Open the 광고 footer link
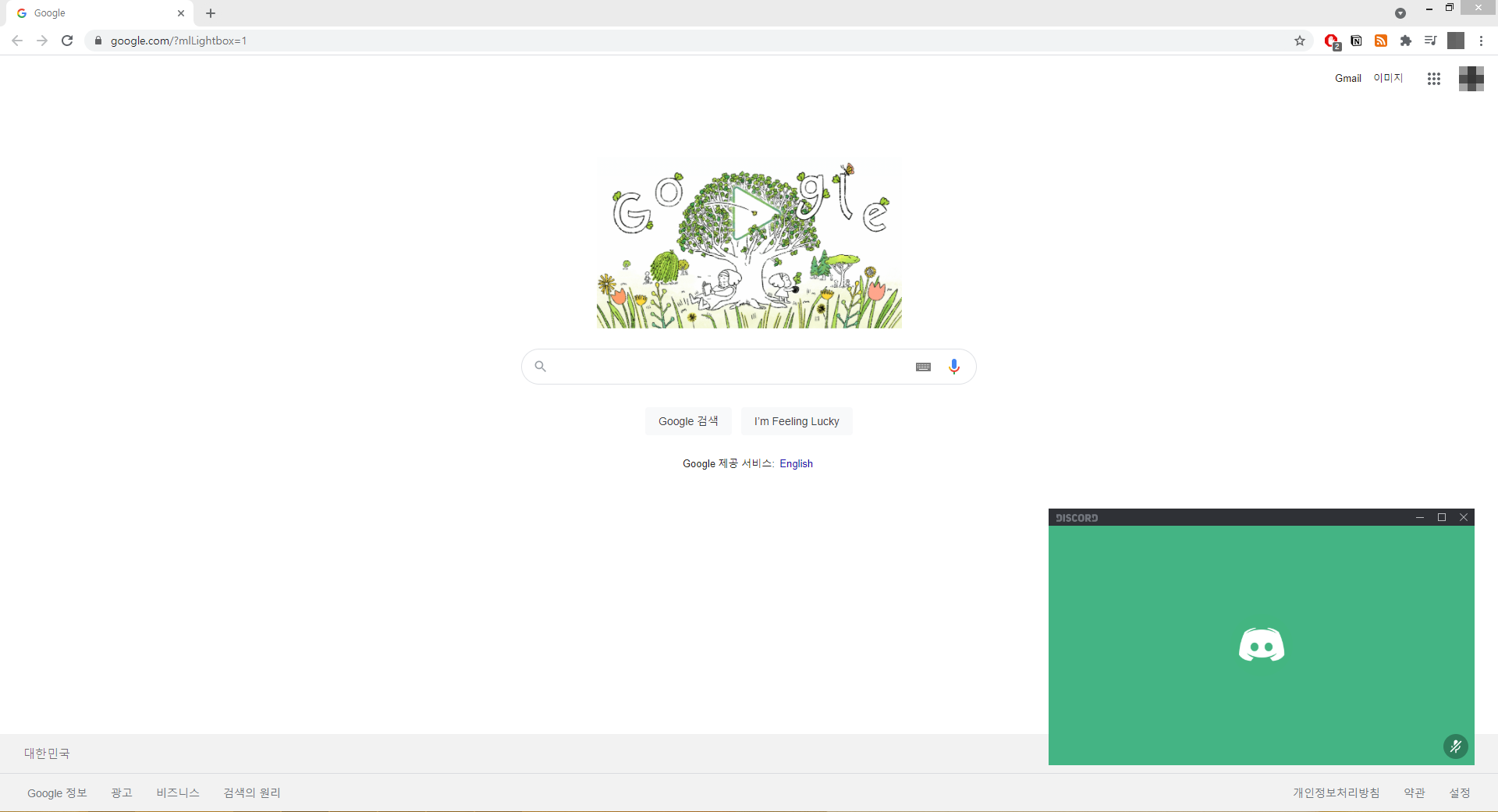This screenshot has width=1498, height=812. click(x=122, y=793)
